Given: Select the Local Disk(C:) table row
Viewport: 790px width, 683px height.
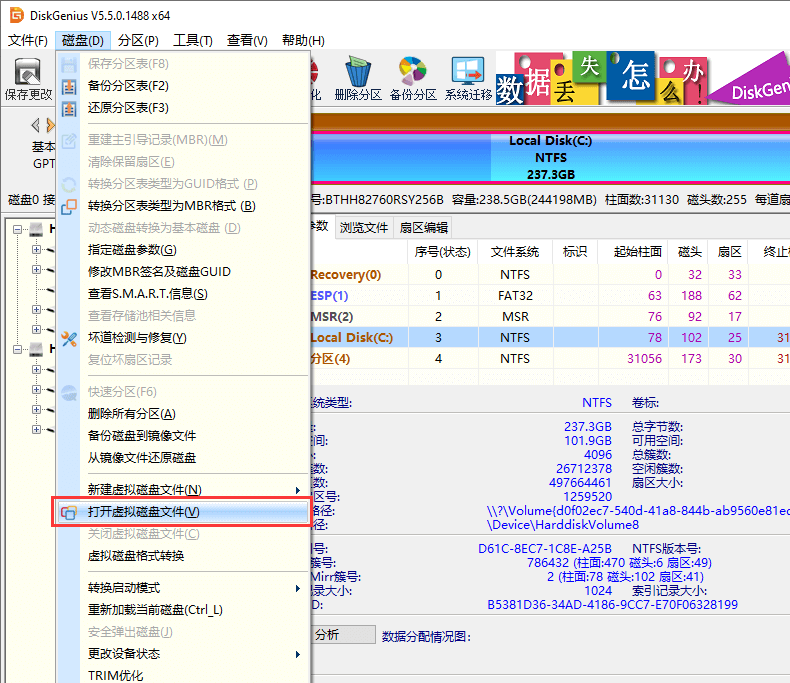Looking at the screenshot, I should (x=549, y=337).
